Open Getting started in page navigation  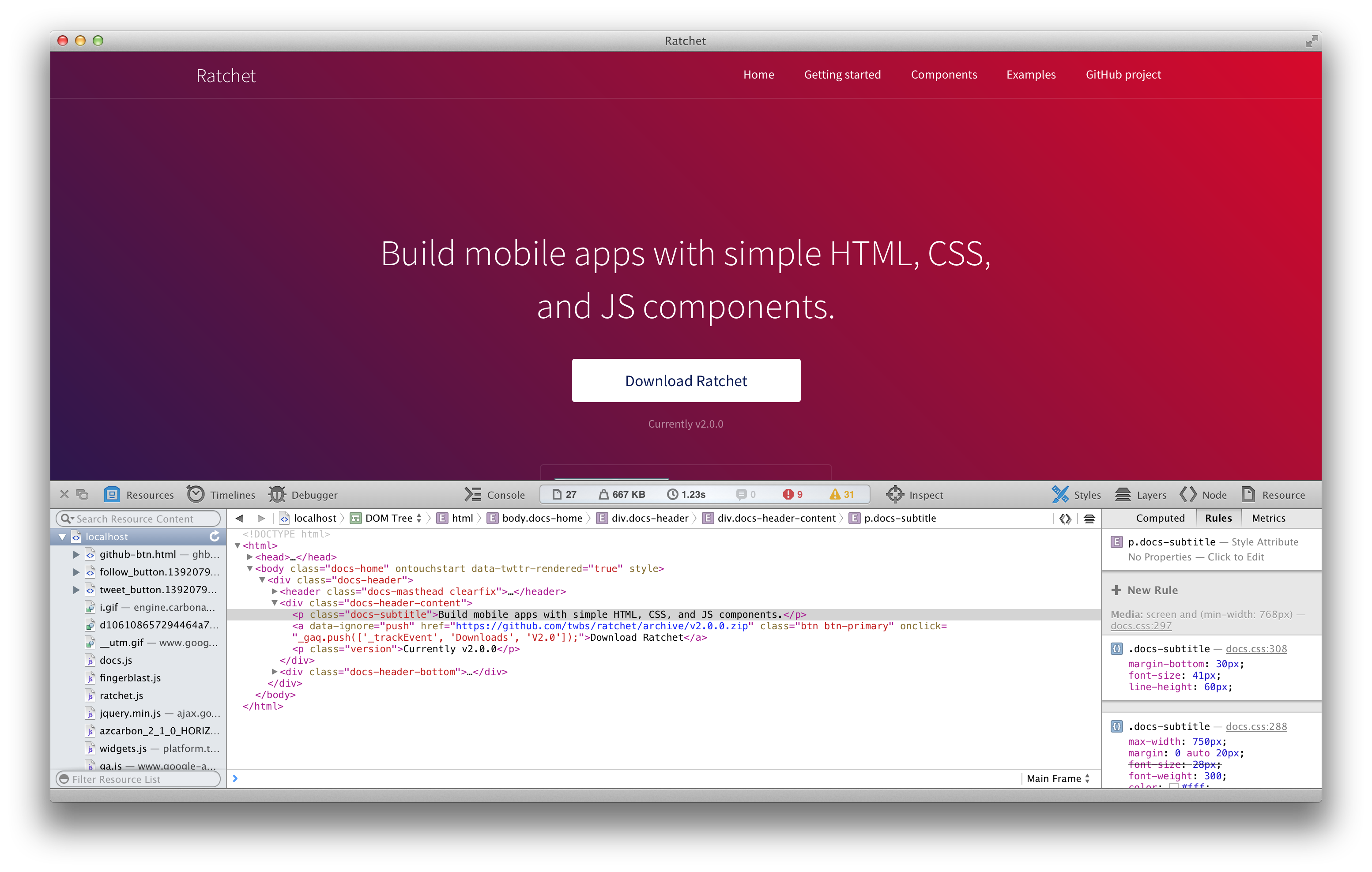(842, 75)
